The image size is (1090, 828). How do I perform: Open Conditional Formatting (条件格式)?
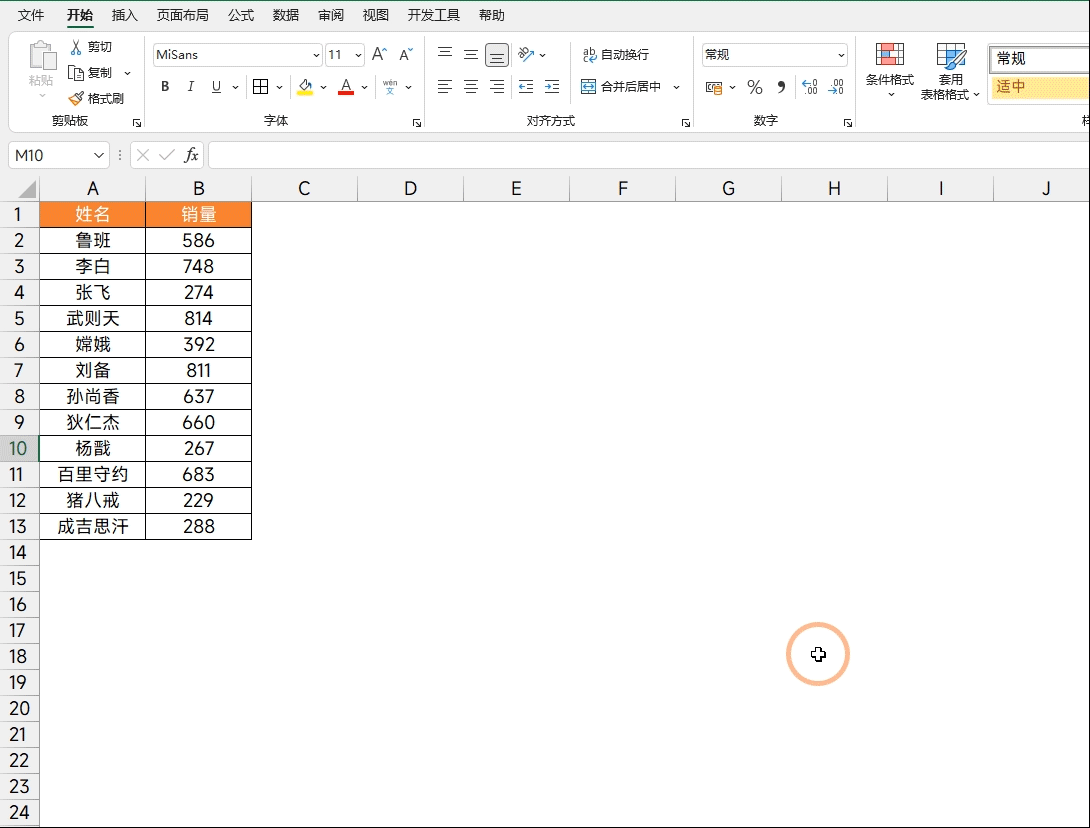pyautogui.click(x=889, y=70)
